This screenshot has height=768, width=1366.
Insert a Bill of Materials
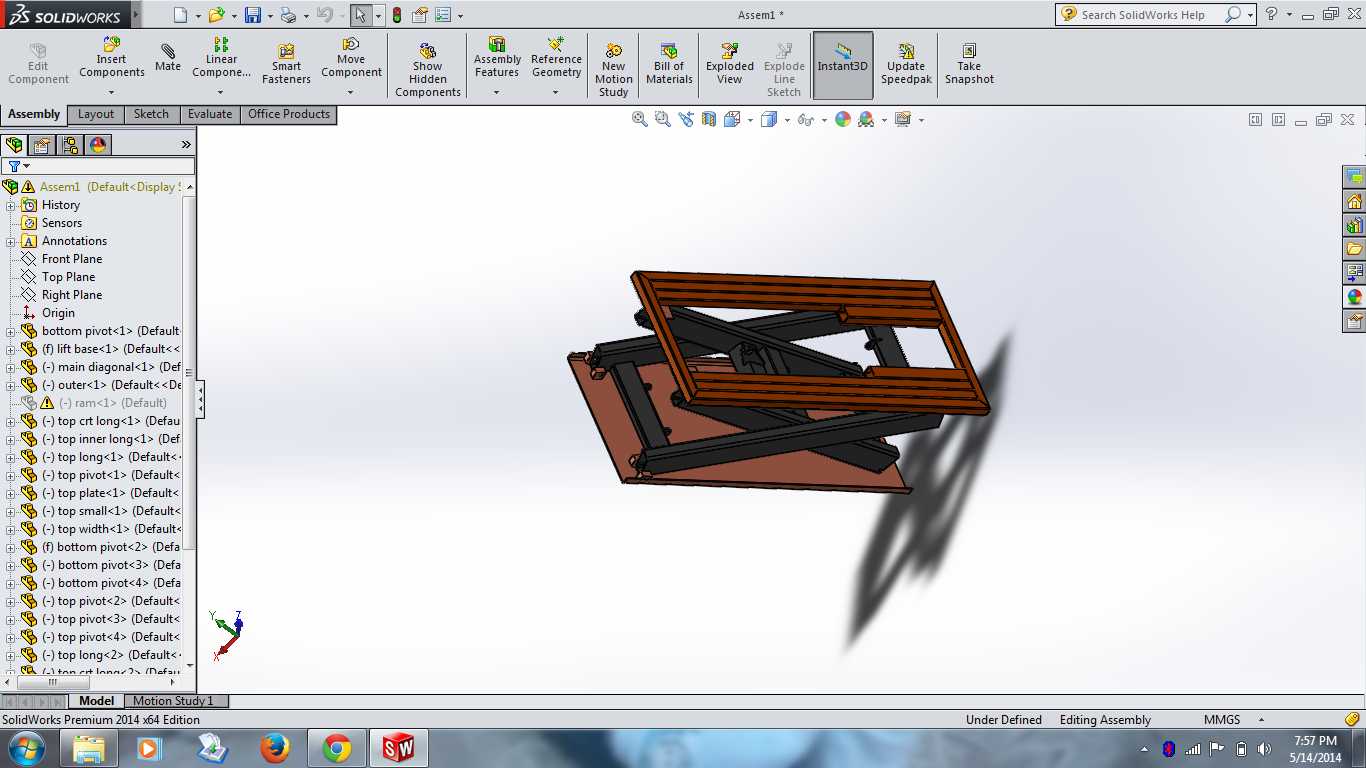[669, 65]
